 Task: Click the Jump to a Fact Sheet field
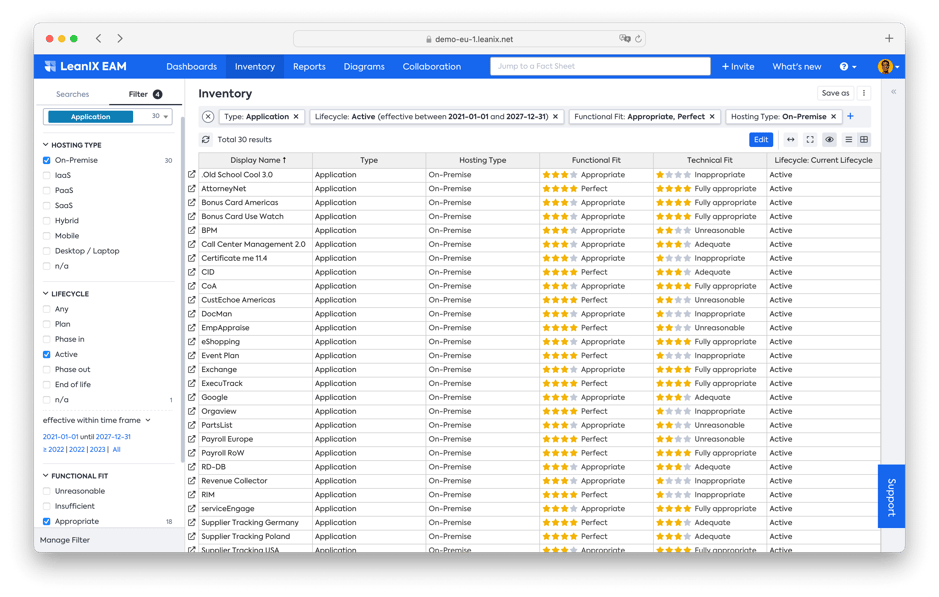(x=600, y=67)
